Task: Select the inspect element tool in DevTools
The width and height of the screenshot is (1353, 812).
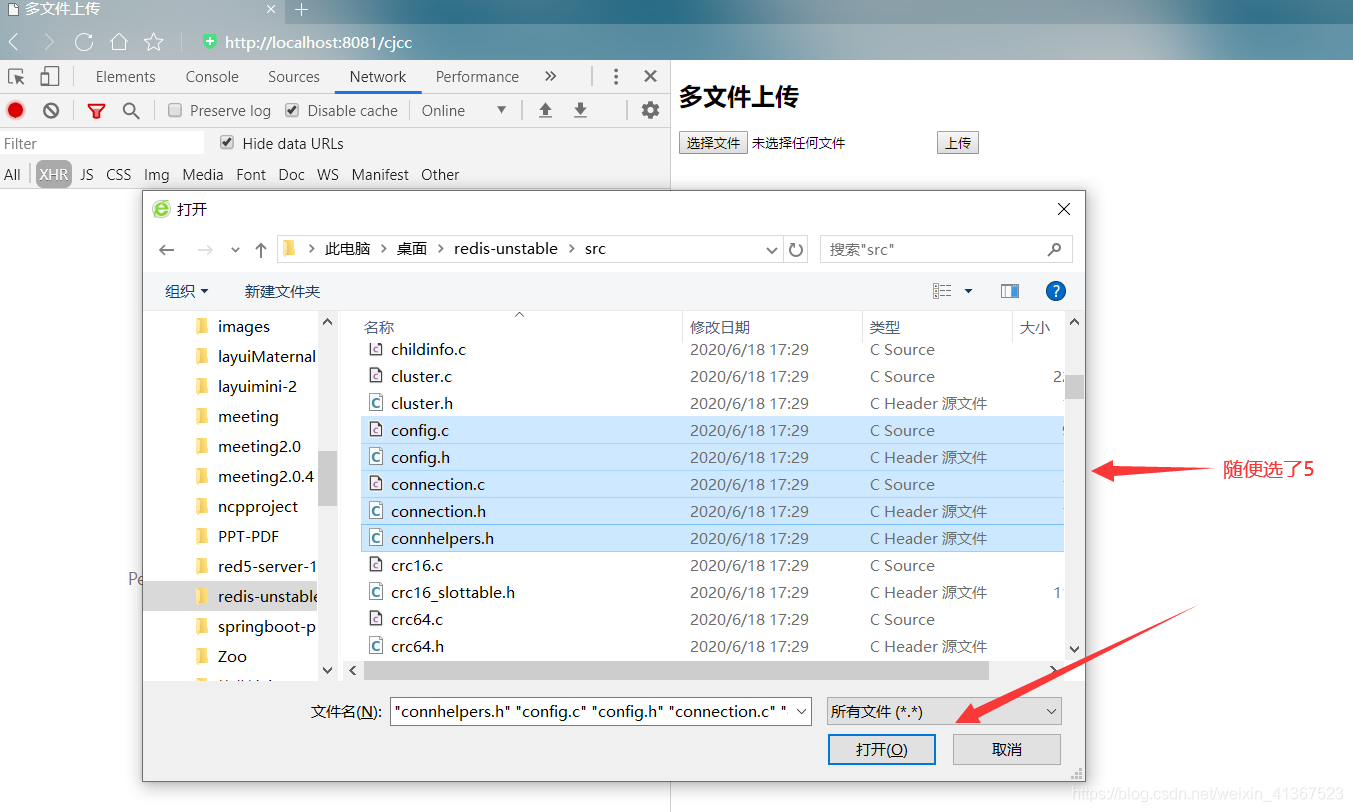Action: (17, 76)
